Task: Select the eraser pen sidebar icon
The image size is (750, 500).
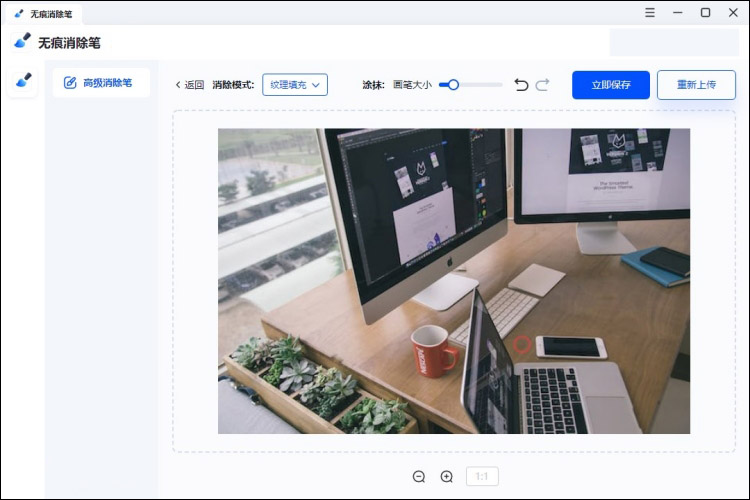Action: 23,80
